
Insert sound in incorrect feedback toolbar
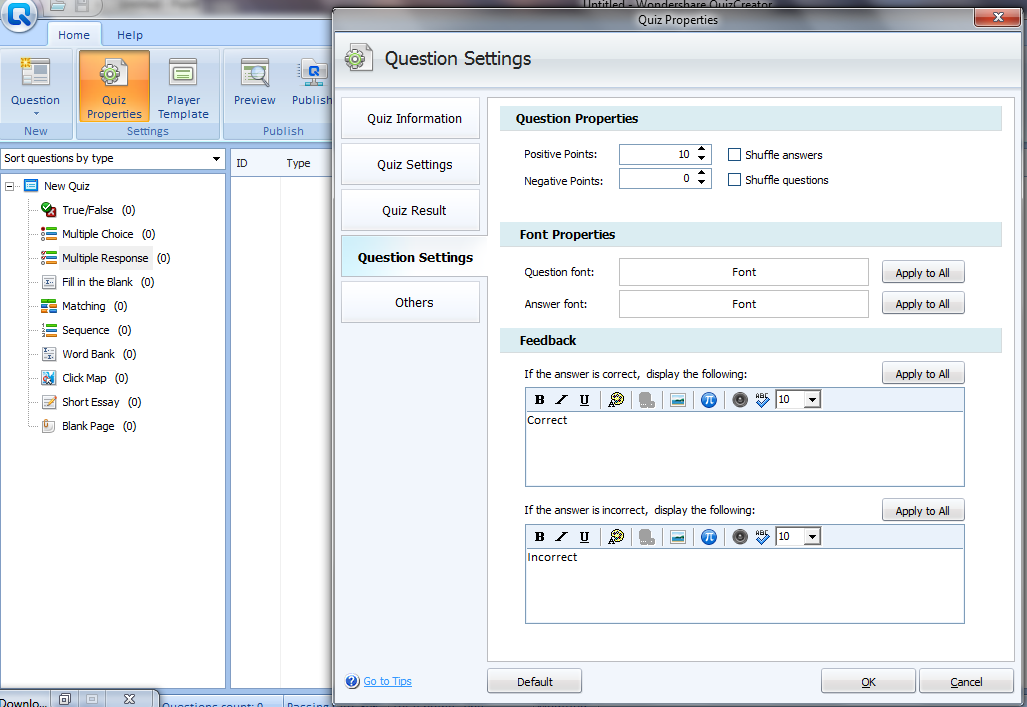coord(740,537)
